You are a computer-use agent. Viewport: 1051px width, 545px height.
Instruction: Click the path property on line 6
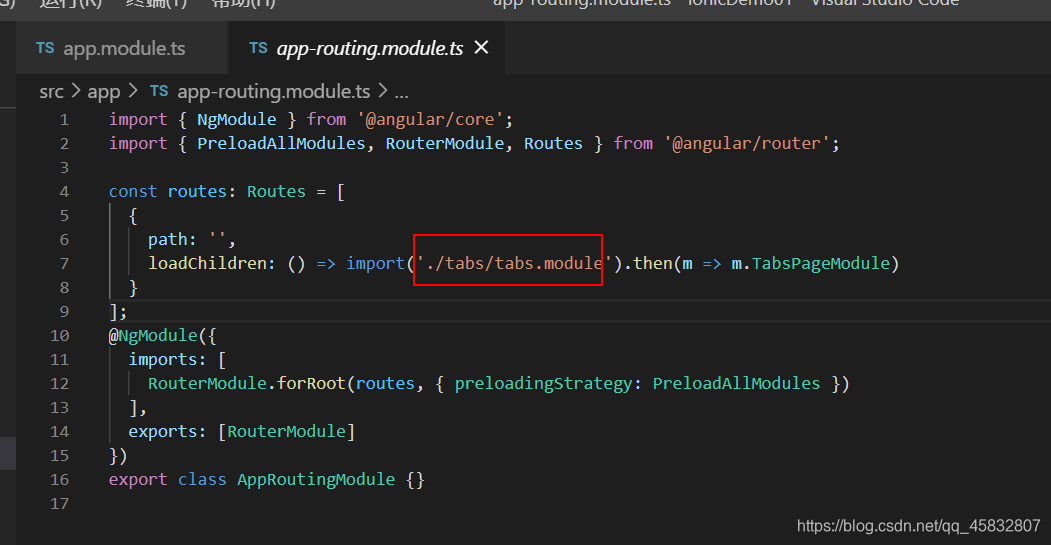click(168, 240)
